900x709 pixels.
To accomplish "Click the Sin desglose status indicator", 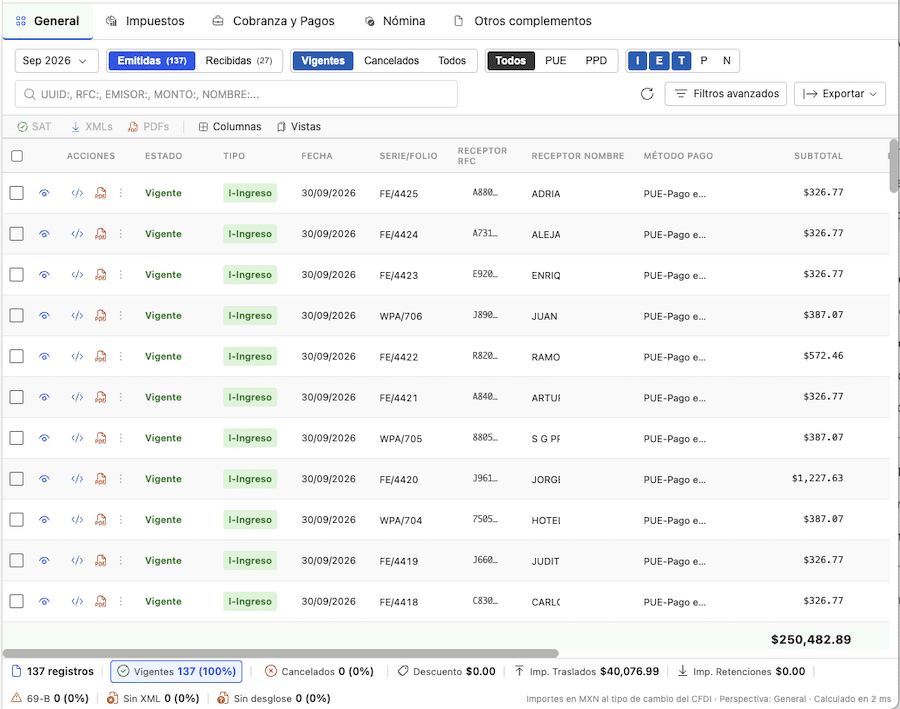I will click(274, 698).
